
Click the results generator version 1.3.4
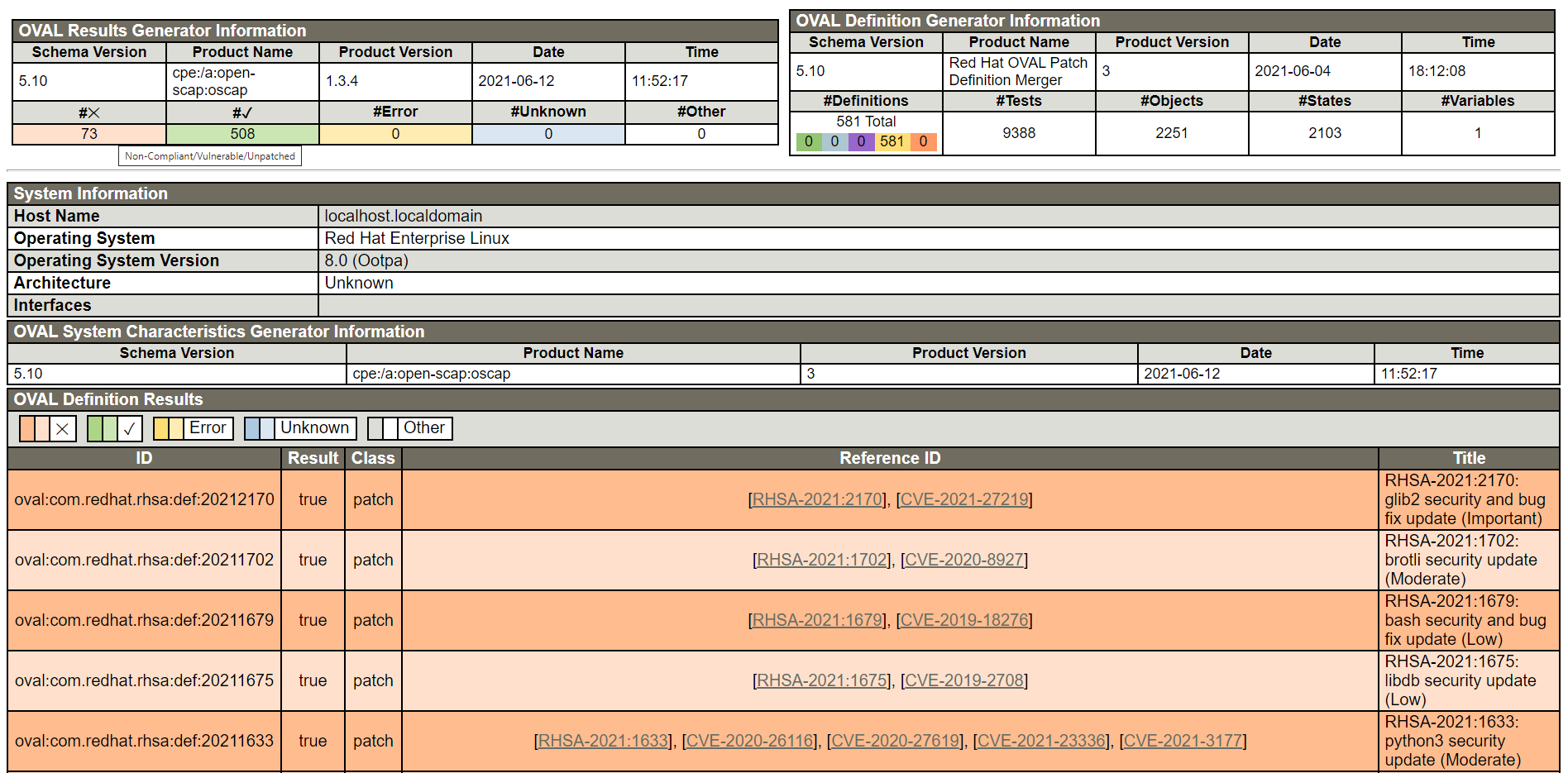(342, 81)
